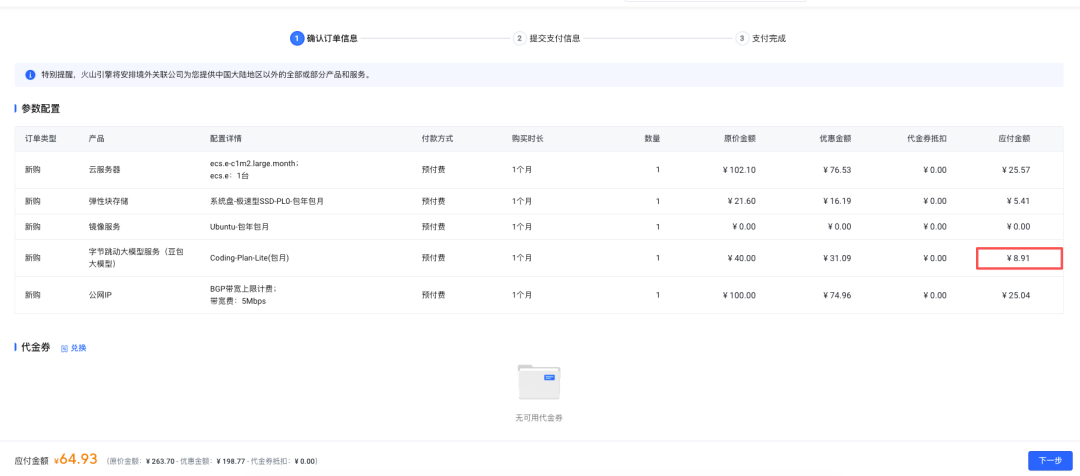
Task: Click the 购买时长 column header
Action: (x=528, y=138)
